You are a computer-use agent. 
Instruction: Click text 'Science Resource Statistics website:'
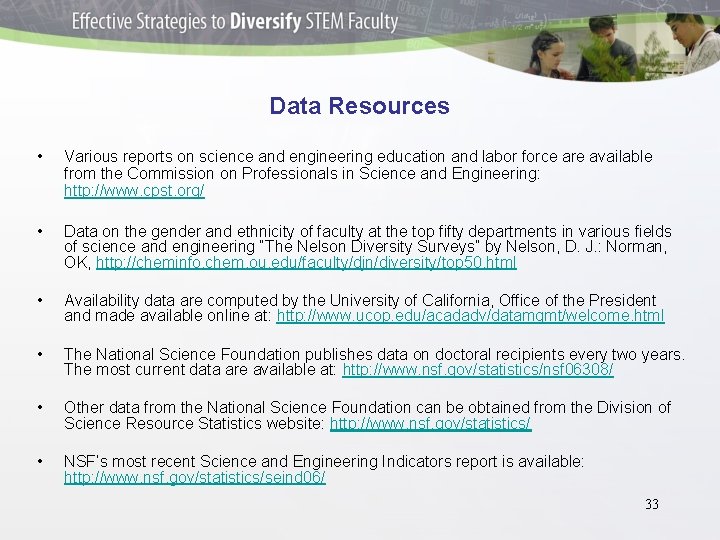point(195,423)
